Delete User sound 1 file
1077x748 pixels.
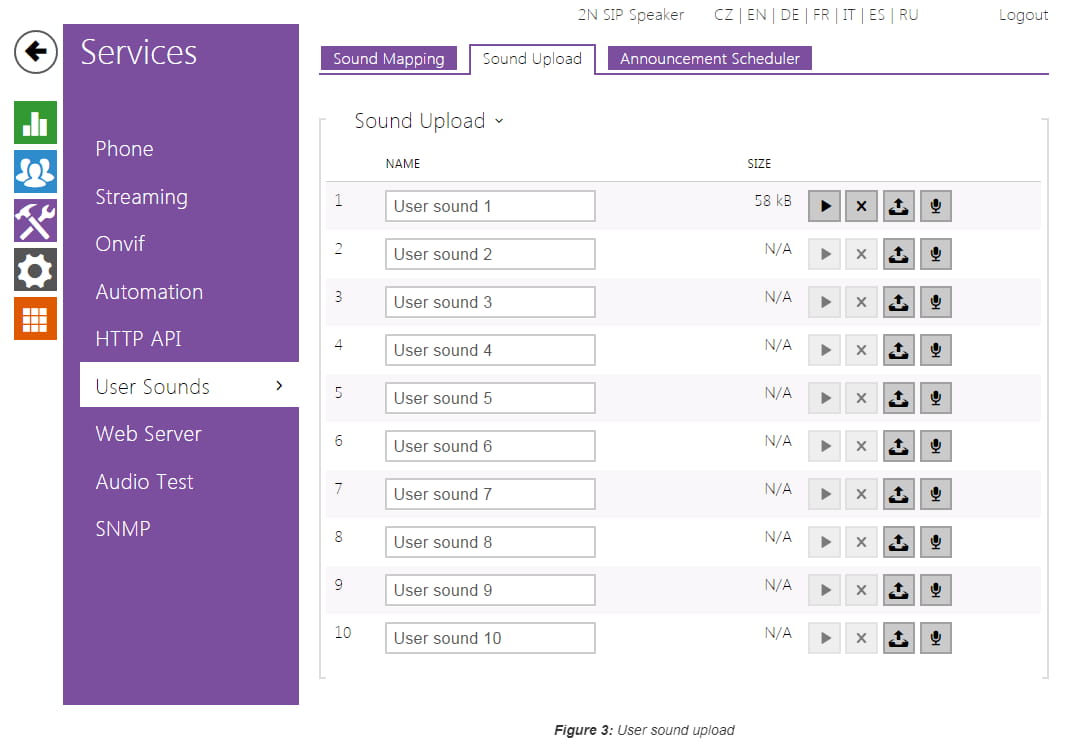[x=861, y=206]
